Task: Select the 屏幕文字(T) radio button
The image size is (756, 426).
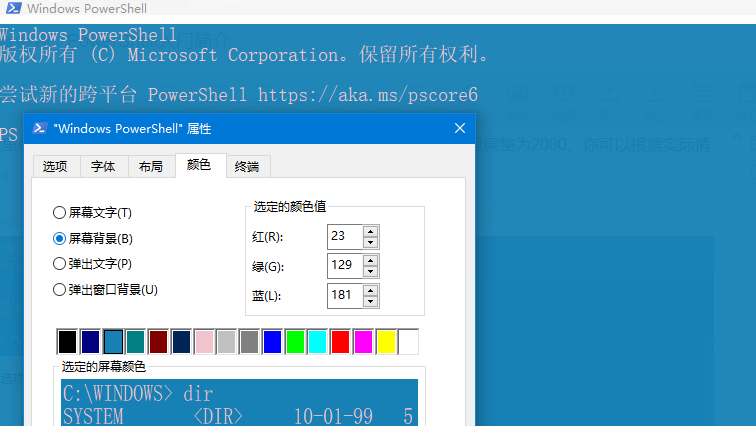Action: pos(92,213)
